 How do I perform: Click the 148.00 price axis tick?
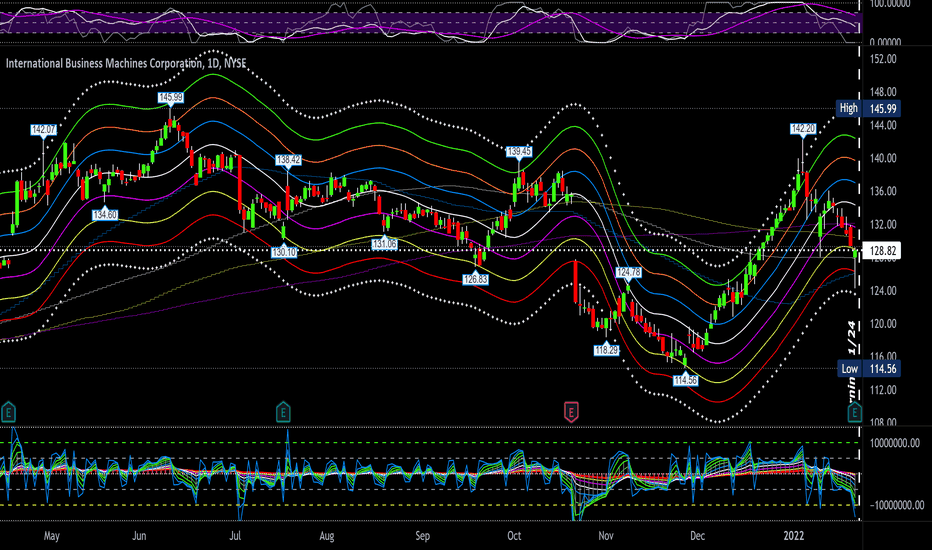(x=883, y=92)
